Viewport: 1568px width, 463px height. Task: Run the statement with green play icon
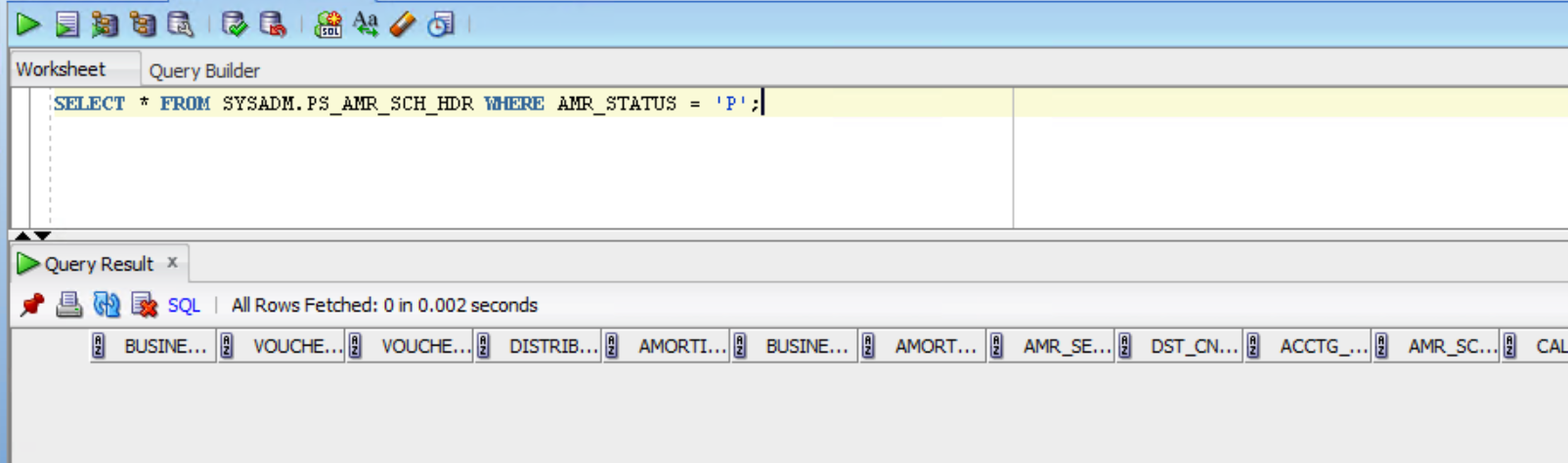click(28, 24)
